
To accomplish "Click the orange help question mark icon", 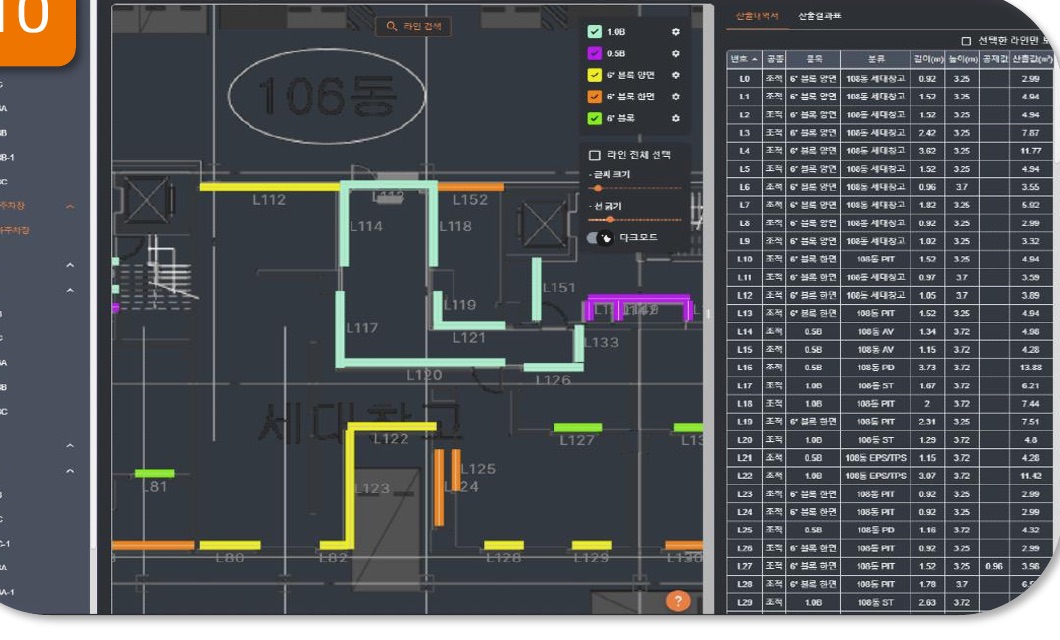I will (x=678, y=600).
